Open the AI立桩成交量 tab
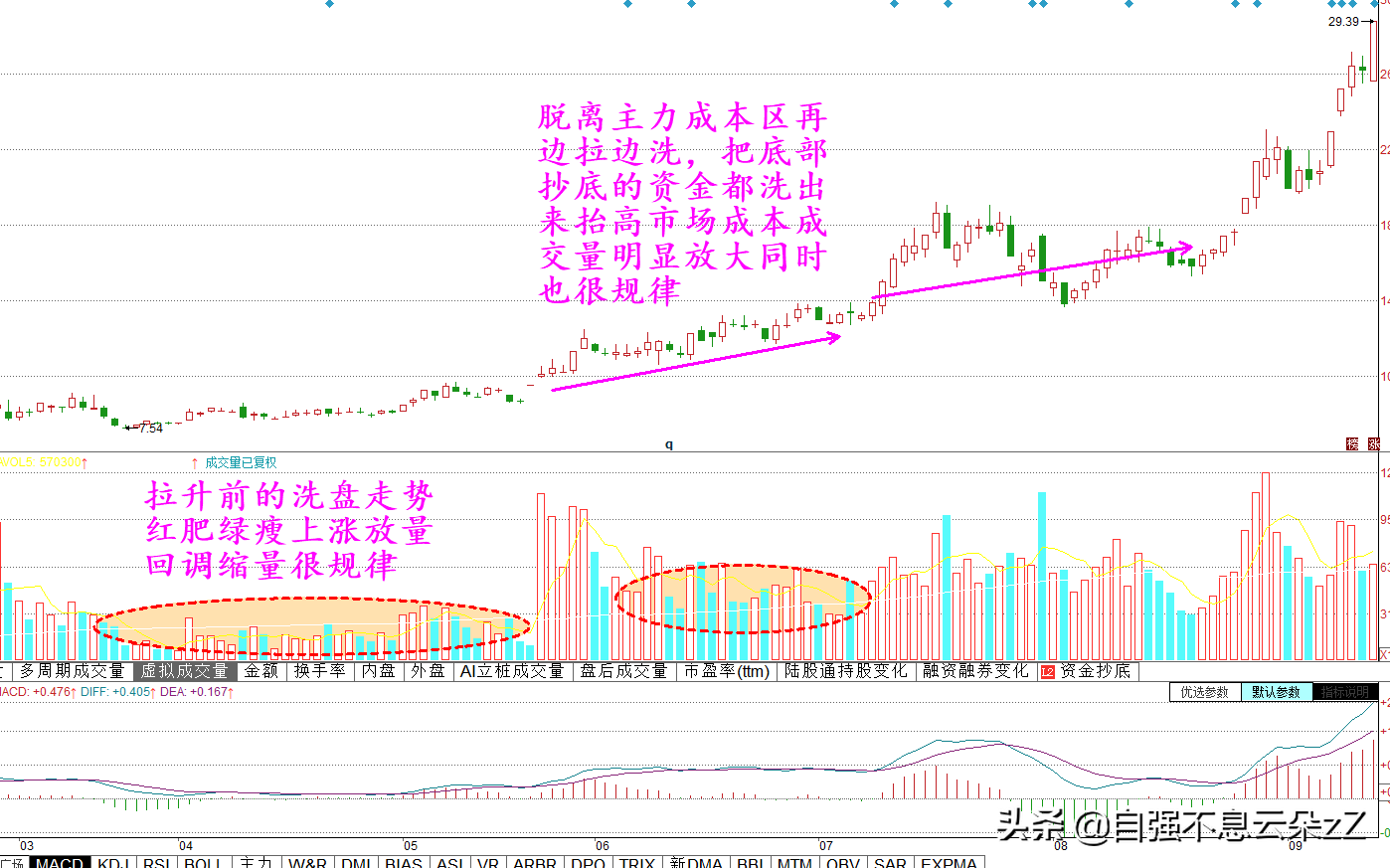This screenshot has height=868, width=1390. point(512,671)
